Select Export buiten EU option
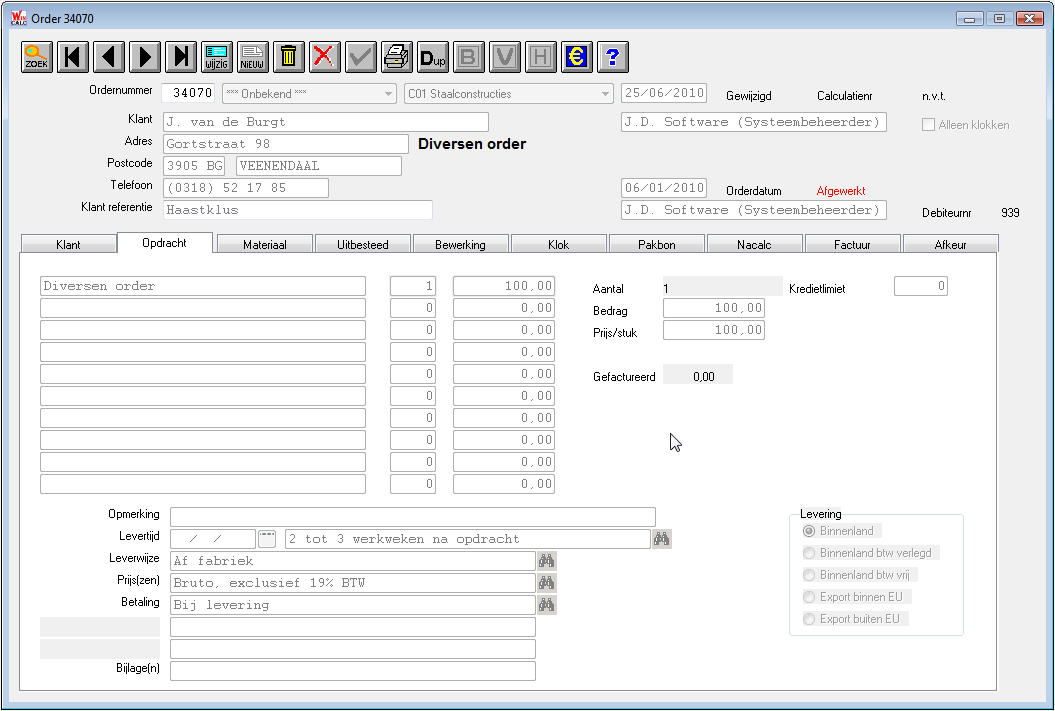This screenshot has height=711, width=1055. coord(809,619)
